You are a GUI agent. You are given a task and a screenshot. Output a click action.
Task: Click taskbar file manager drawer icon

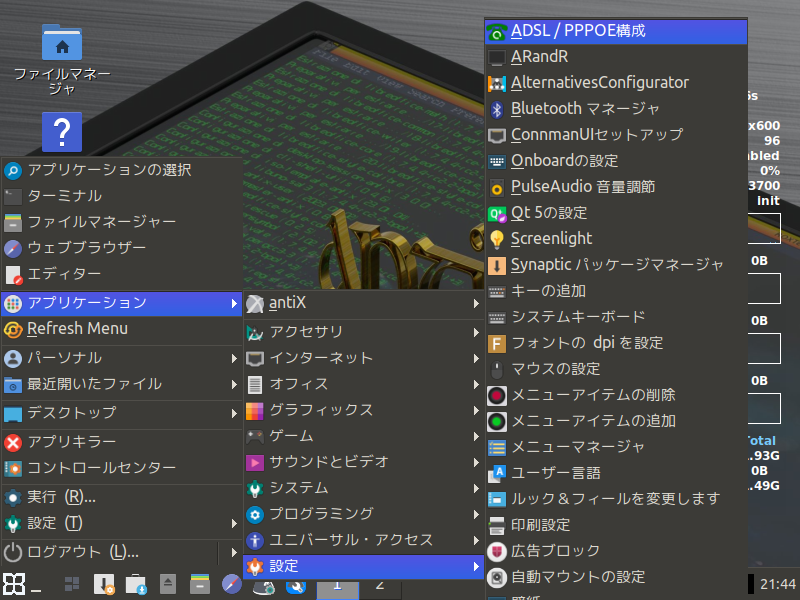click(200, 584)
